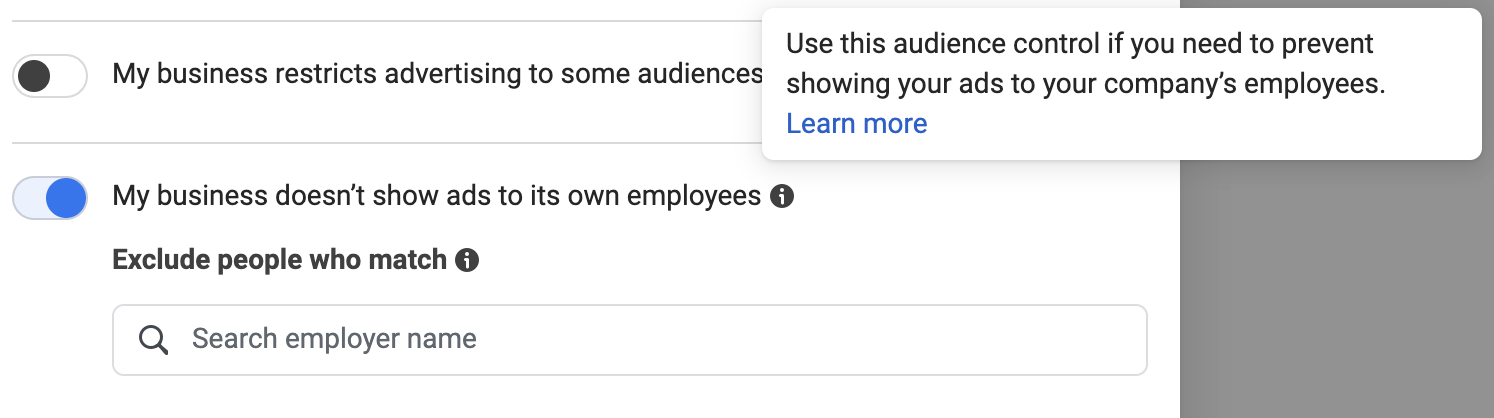The image size is (1494, 418).
Task: Click the info icon beside own employees label
Action: [783, 196]
